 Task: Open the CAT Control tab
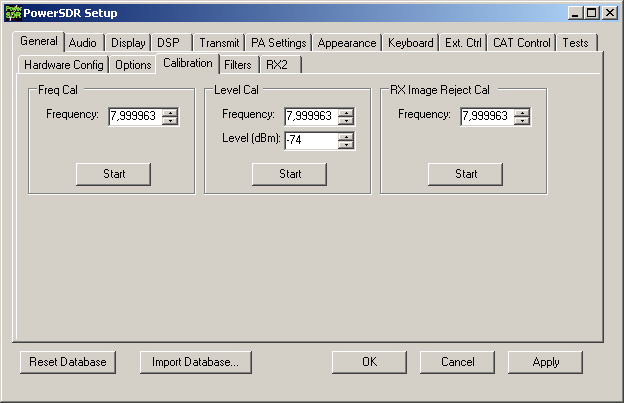(x=522, y=43)
